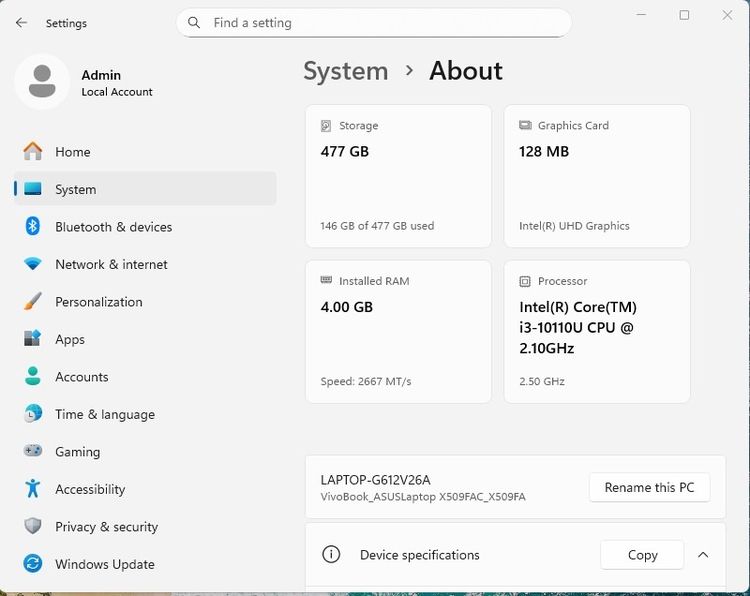The image size is (750, 596).
Task: Click the Storage info card
Action: tap(398, 175)
